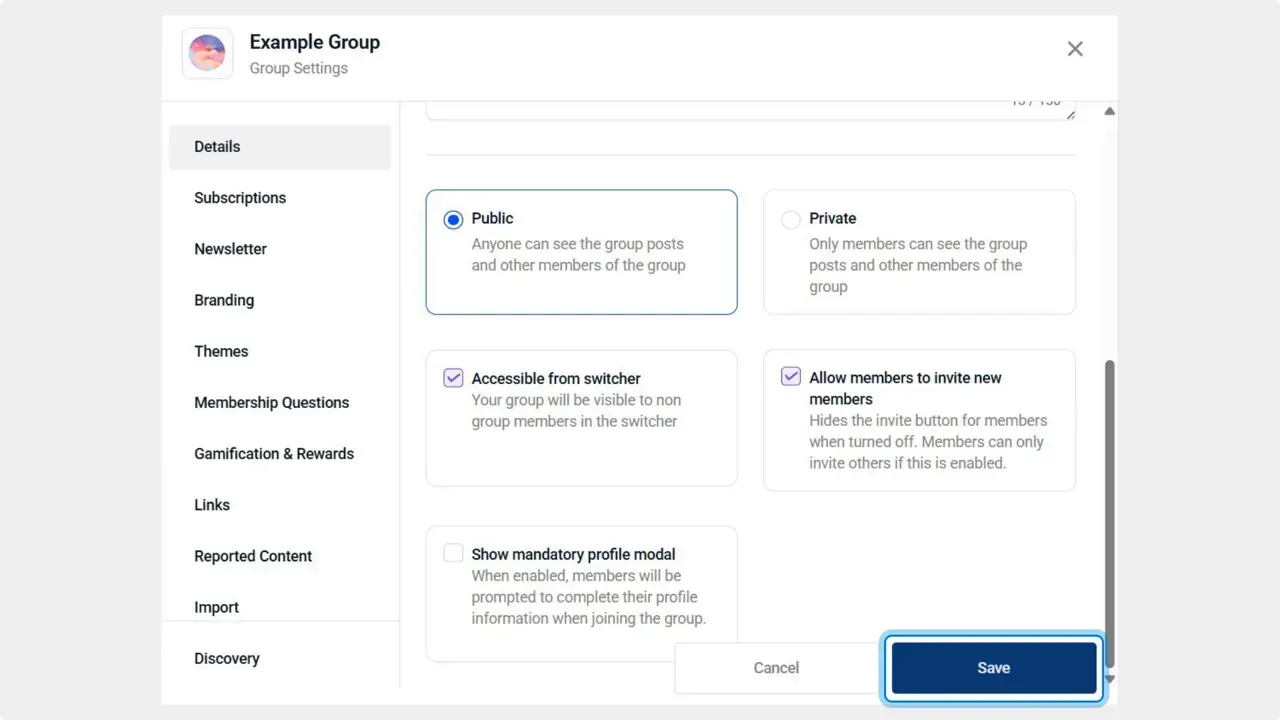The width and height of the screenshot is (1280, 720).
Task: Disable Accessible from switcher
Action: click(x=453, y=377)
